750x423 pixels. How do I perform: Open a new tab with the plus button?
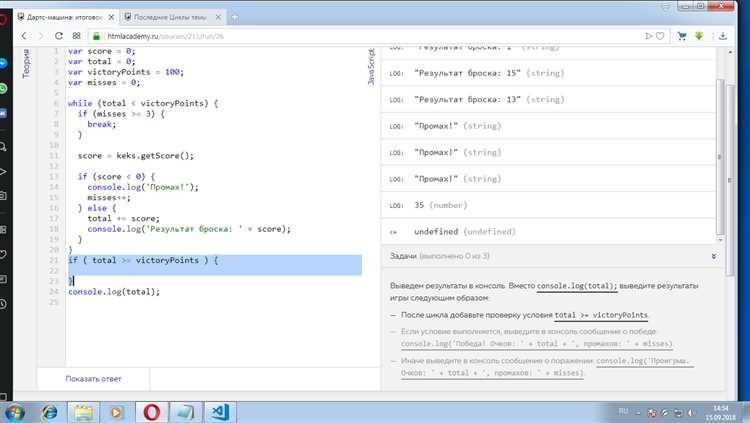tap(234, 17)
